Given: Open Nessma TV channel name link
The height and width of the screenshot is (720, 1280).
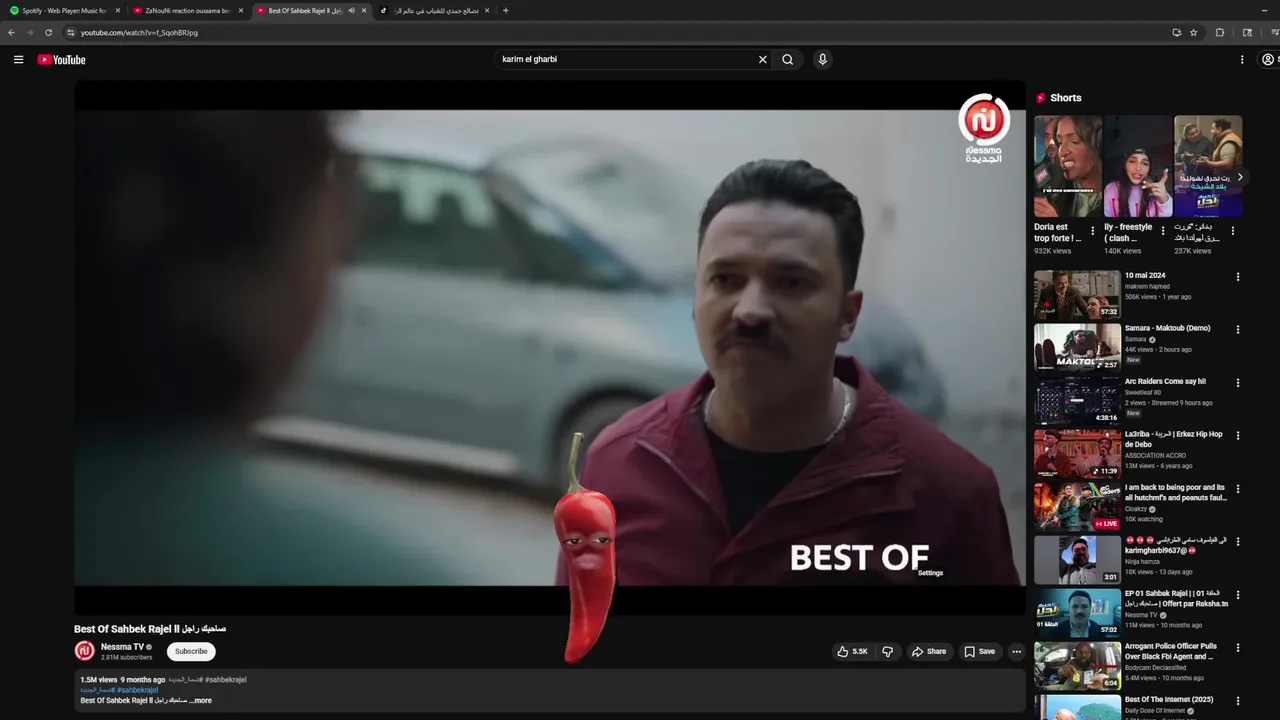Looking at the screenshot, I should (x=122, y=647).
